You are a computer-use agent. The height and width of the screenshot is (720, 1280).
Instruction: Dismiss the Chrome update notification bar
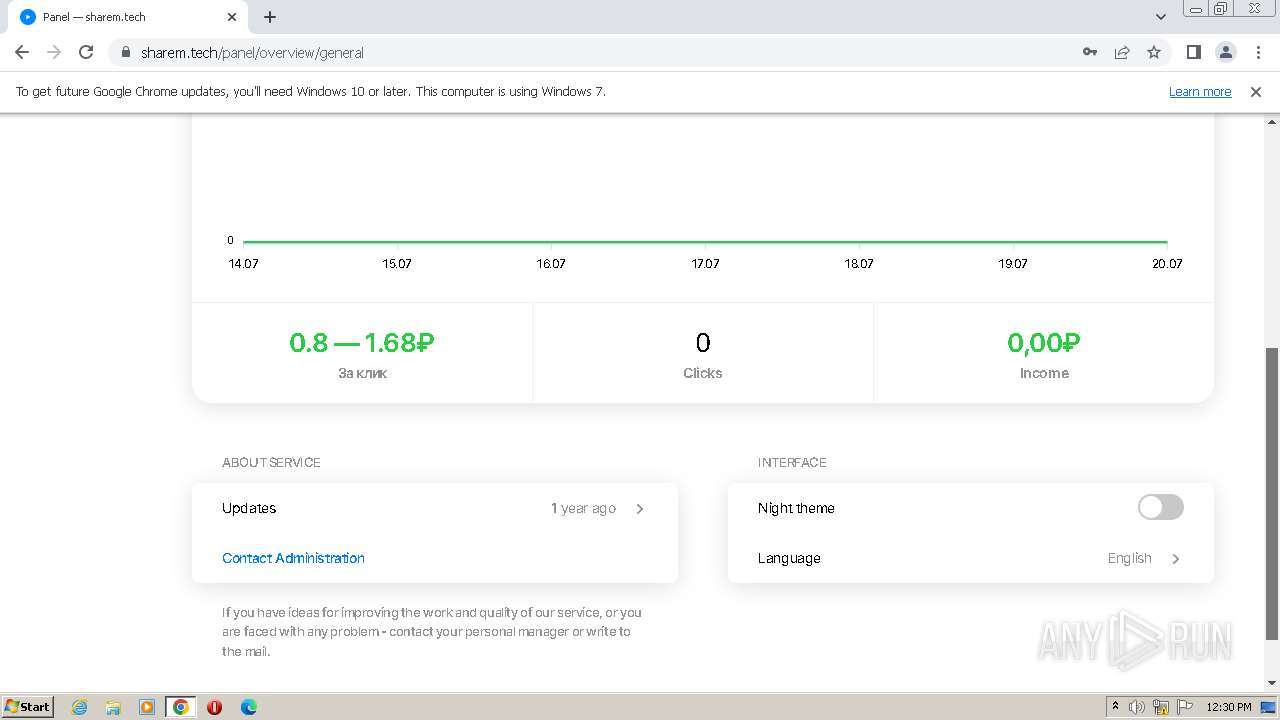click(x=1256, y=91)
